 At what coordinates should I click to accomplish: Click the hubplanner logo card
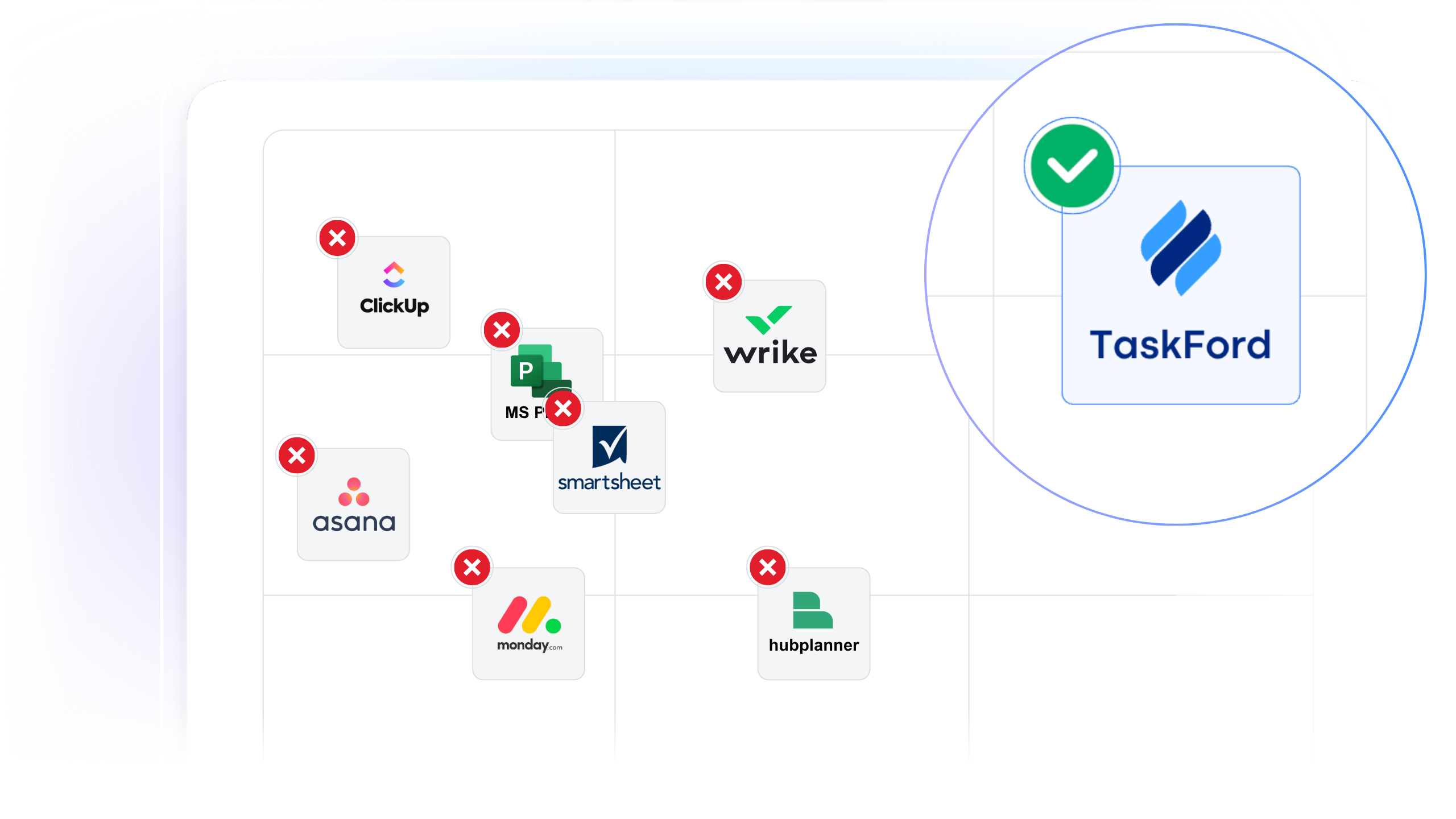tap(813, 623)
